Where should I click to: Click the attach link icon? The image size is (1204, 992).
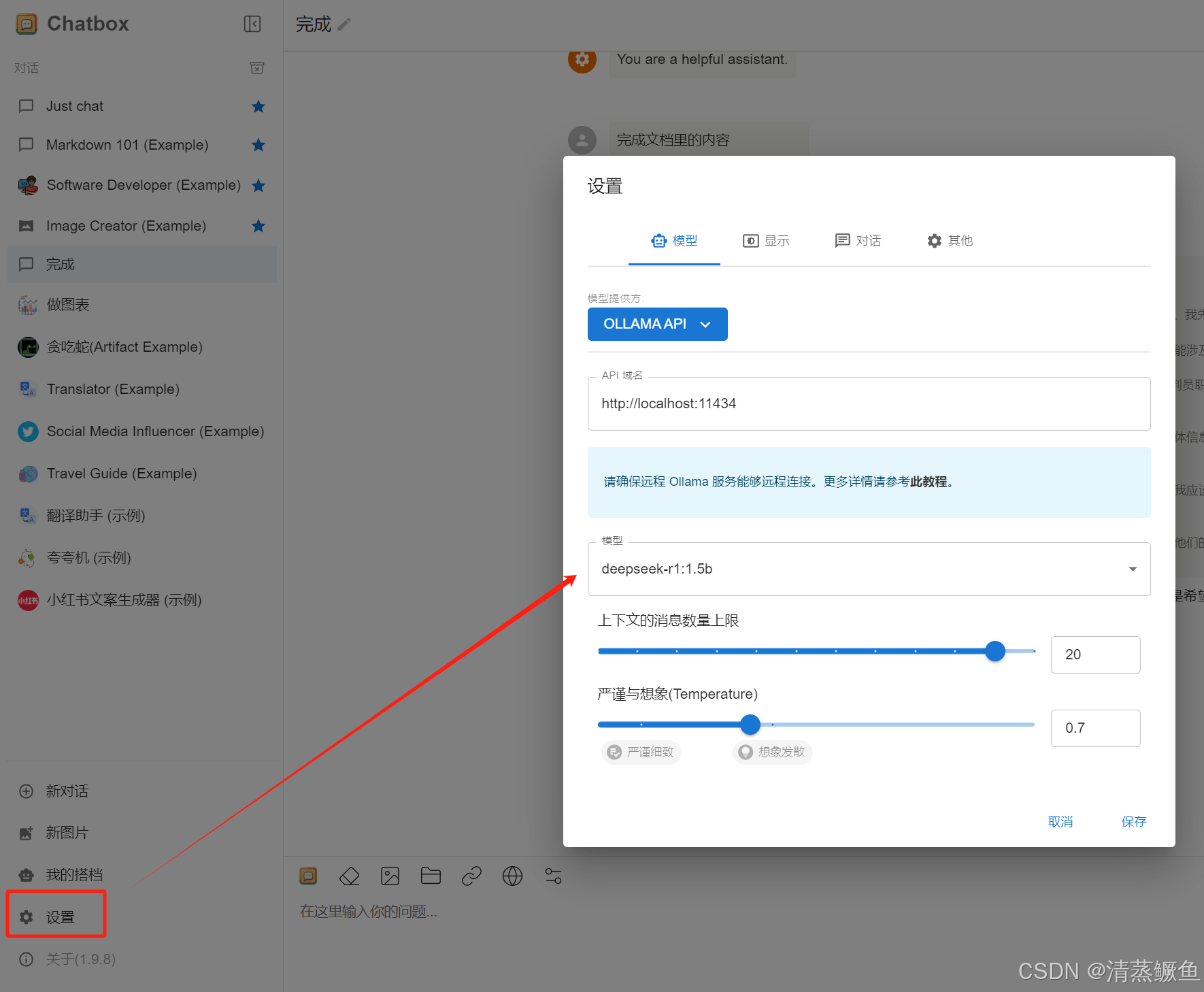tap(471, 876)
